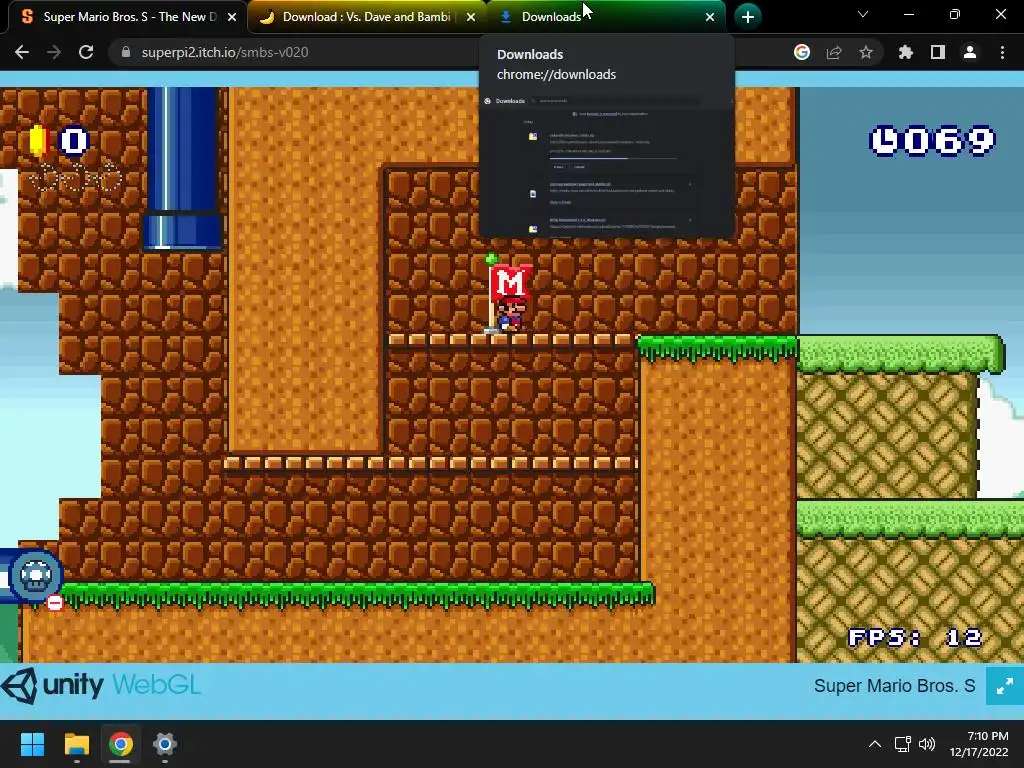Click the game timer display
Viewport: 1024px width, 768px height.
click(933, 140)
